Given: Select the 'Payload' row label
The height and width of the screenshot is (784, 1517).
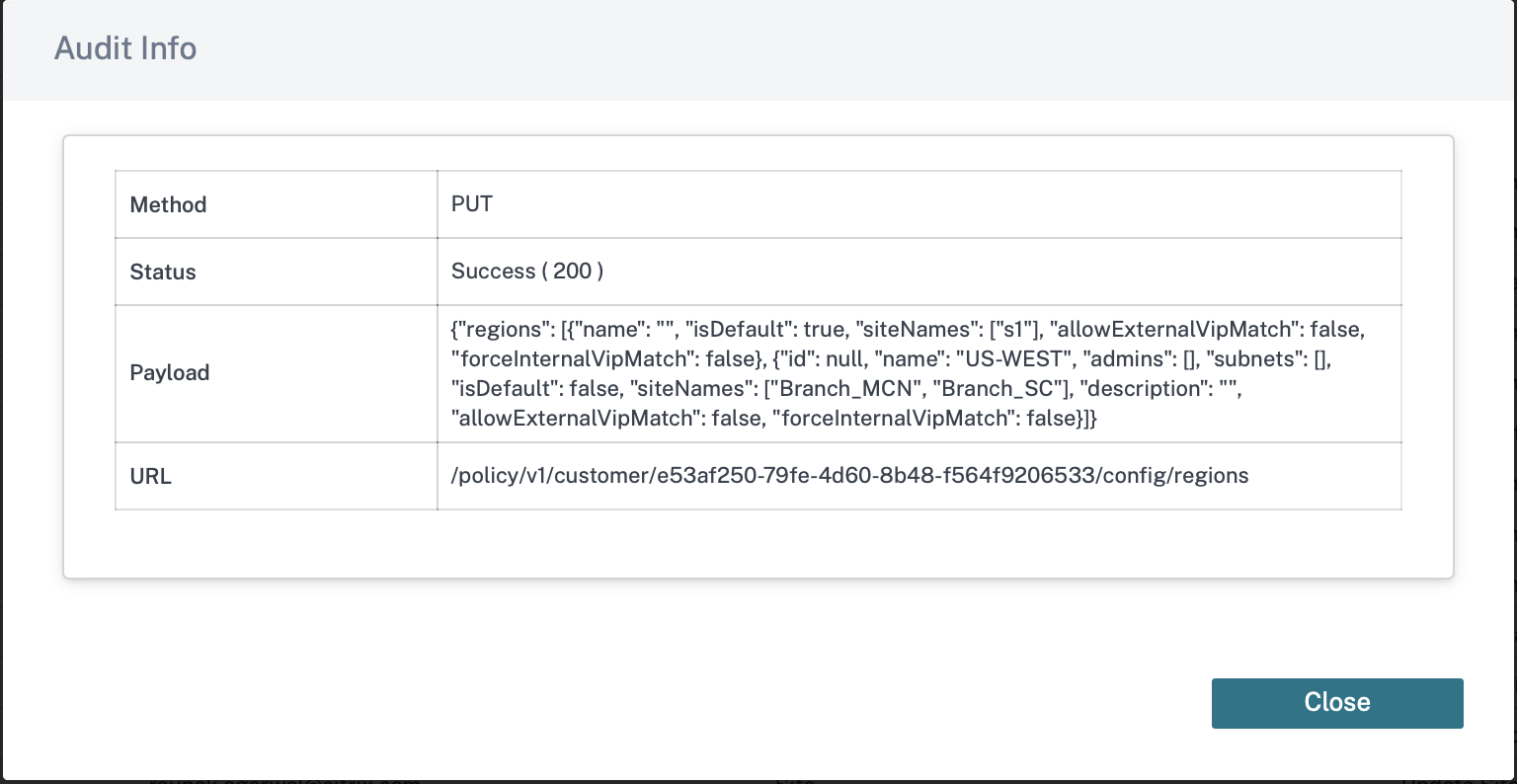Looking at the screenshot, I should coord(170,372).
